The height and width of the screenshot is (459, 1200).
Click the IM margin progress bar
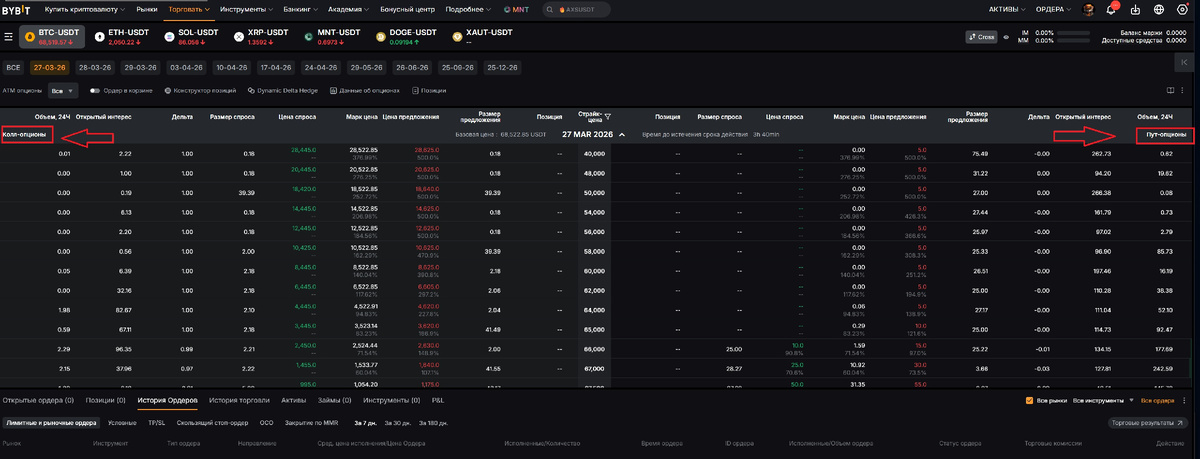tap(1076, 33)
